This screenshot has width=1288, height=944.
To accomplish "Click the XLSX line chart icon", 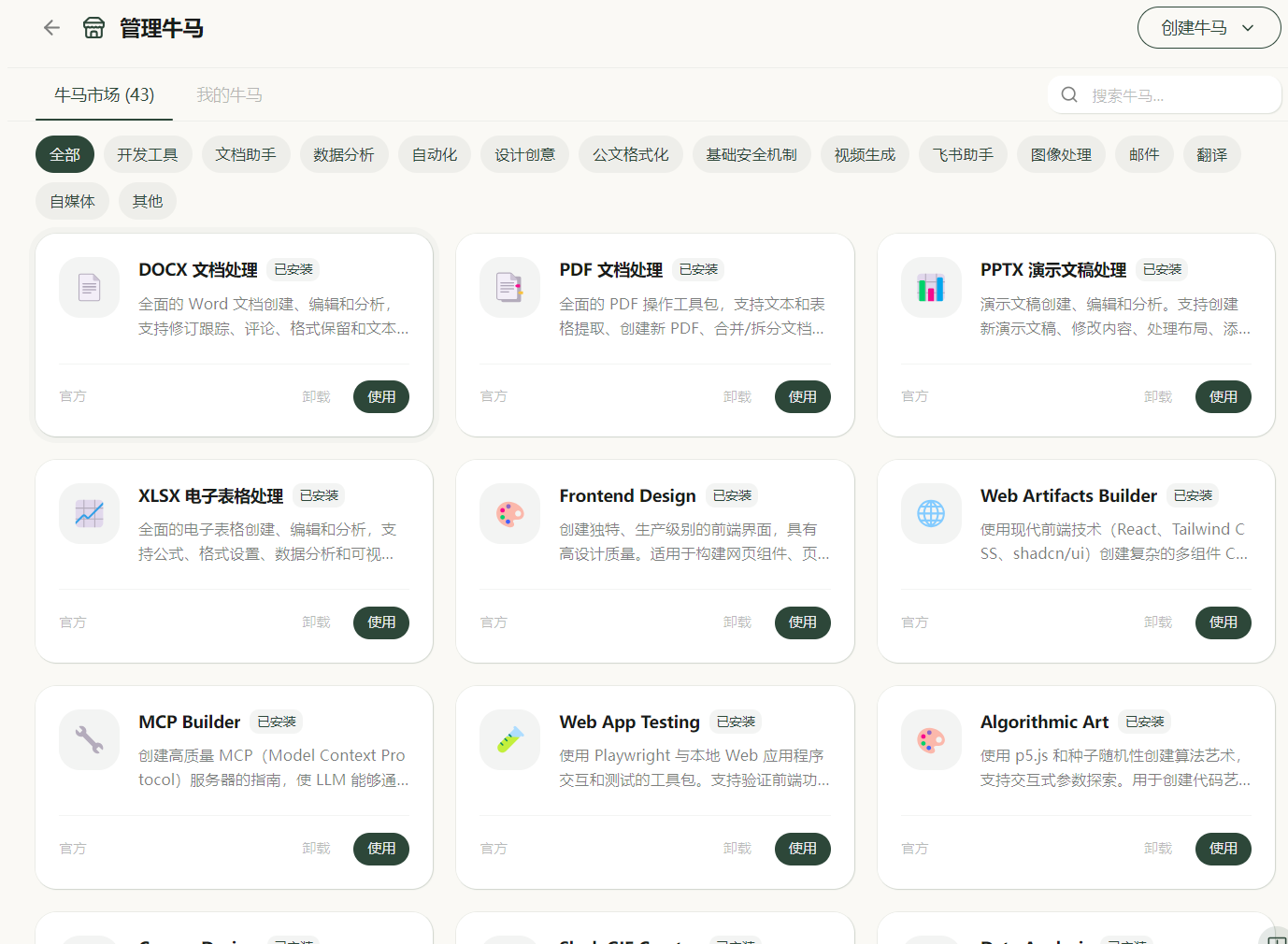I will click(90, 513).
